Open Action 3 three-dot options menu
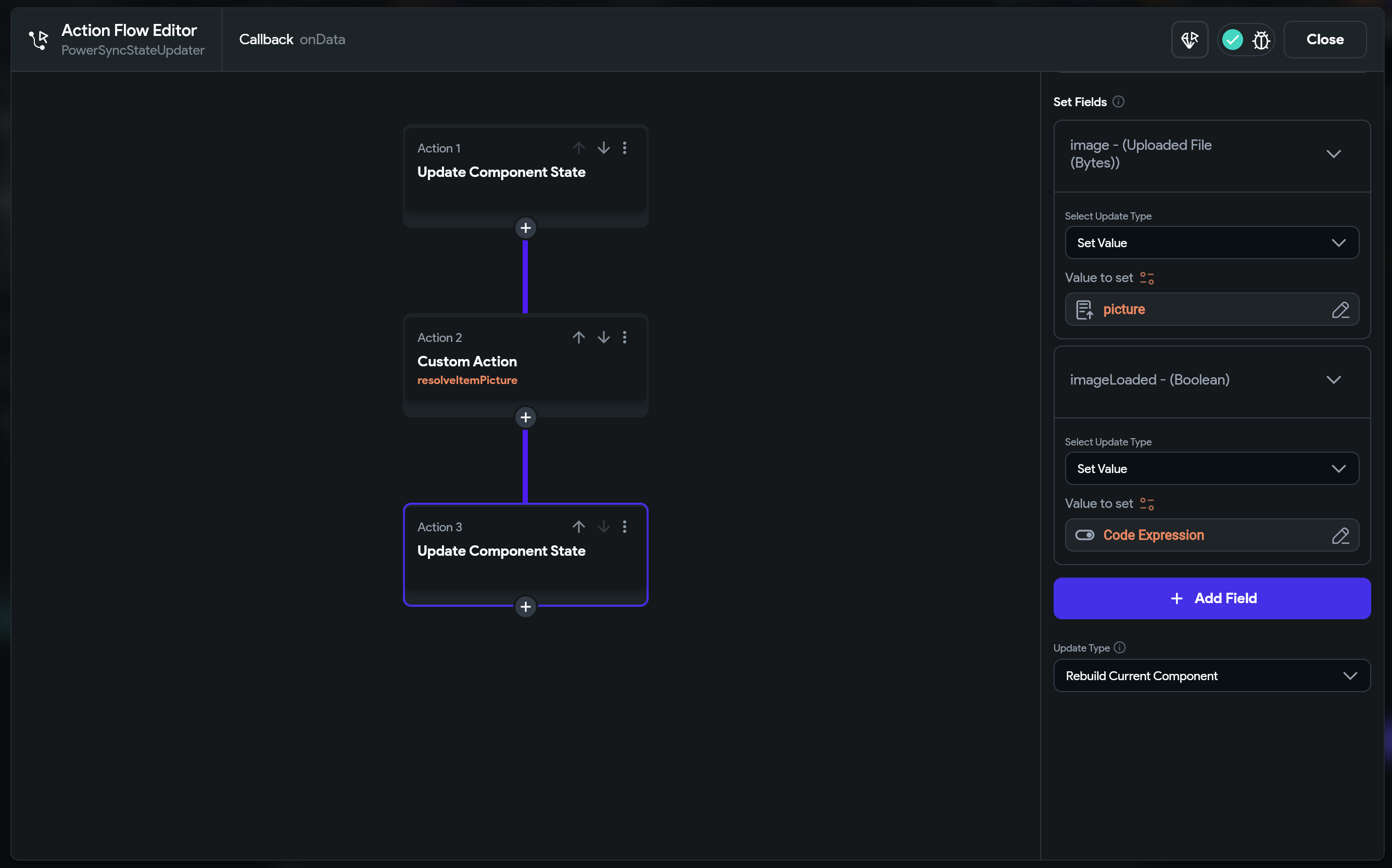Image resolution: width=1392 pixels, height=868 pixels. 624,527
